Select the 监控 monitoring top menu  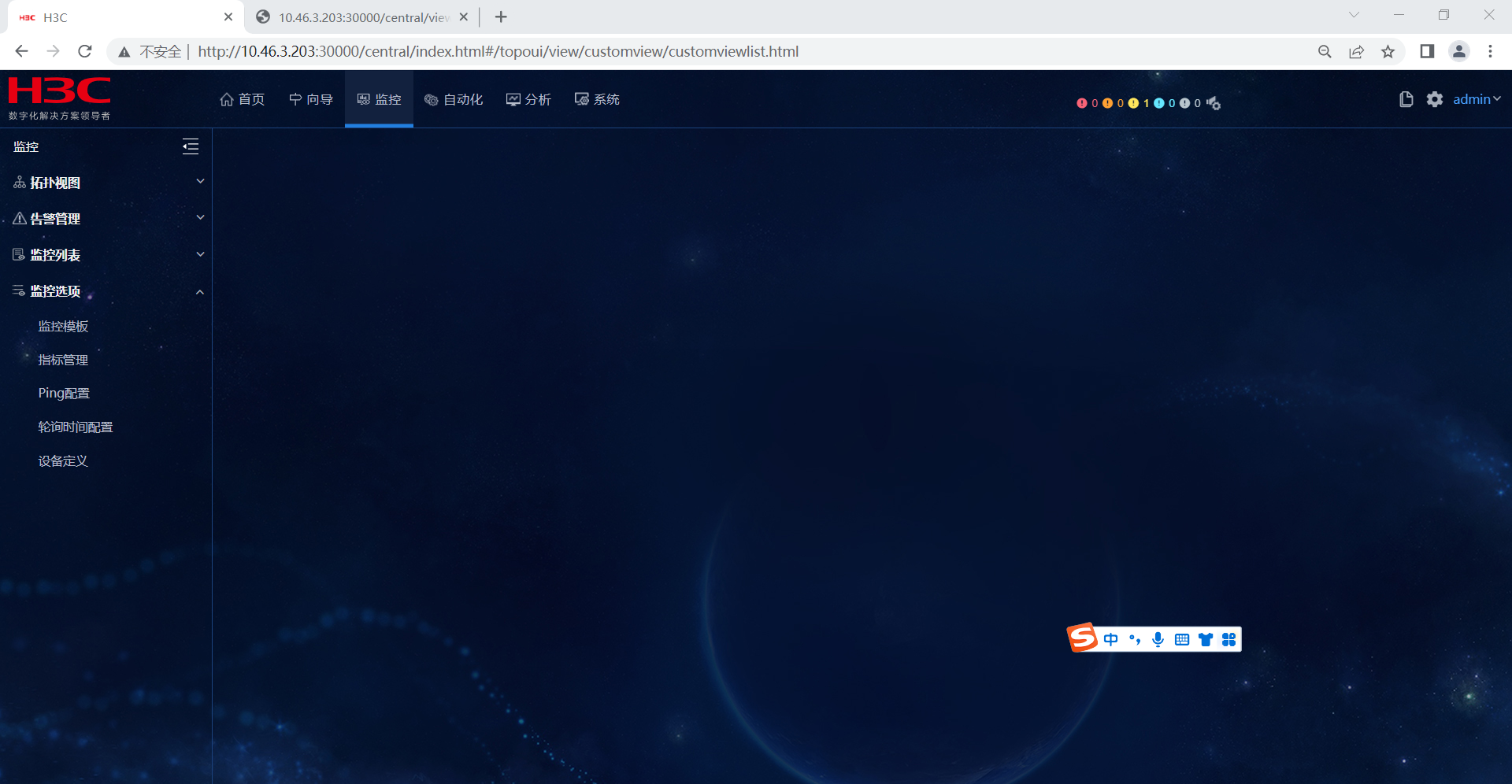(x=379, y=99)
